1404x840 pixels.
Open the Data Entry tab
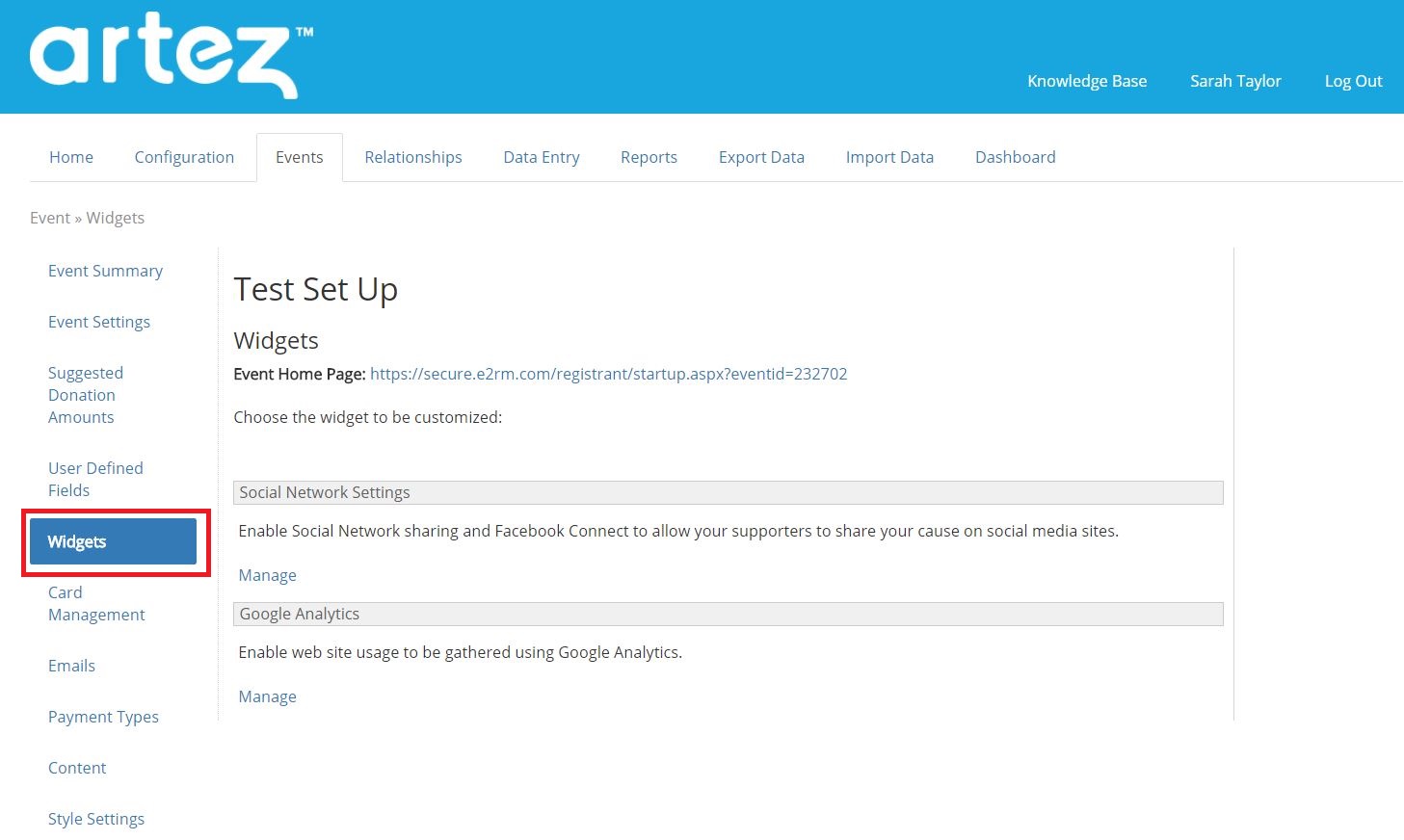[542, 157]
